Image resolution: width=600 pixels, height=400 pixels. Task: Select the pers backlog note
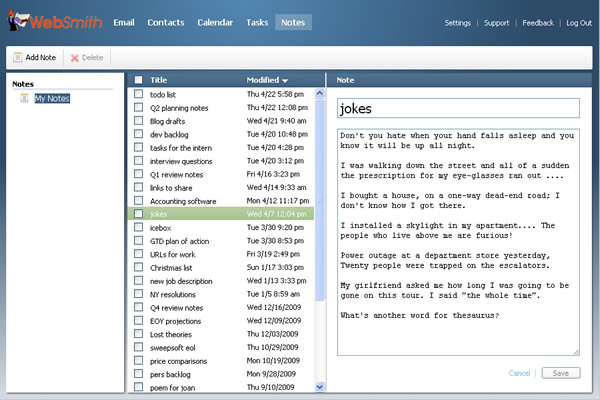[x=170, y=374]
